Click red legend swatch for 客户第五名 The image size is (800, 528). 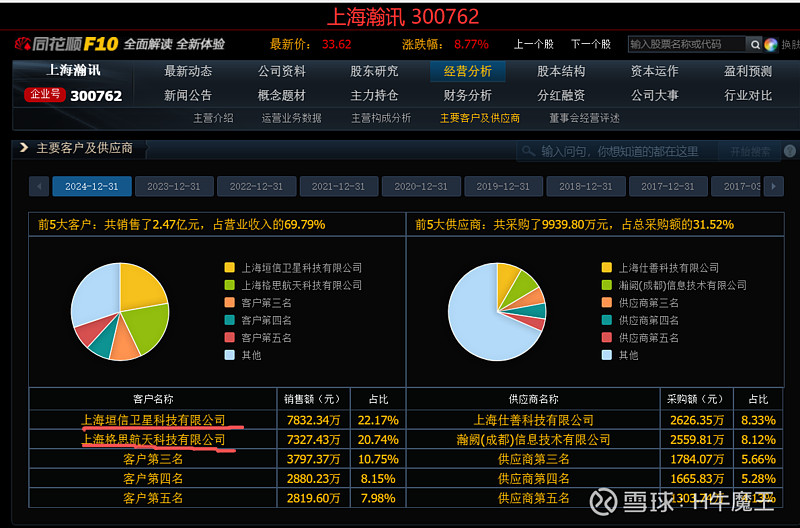pyautogui.click(x=230, y=337)
